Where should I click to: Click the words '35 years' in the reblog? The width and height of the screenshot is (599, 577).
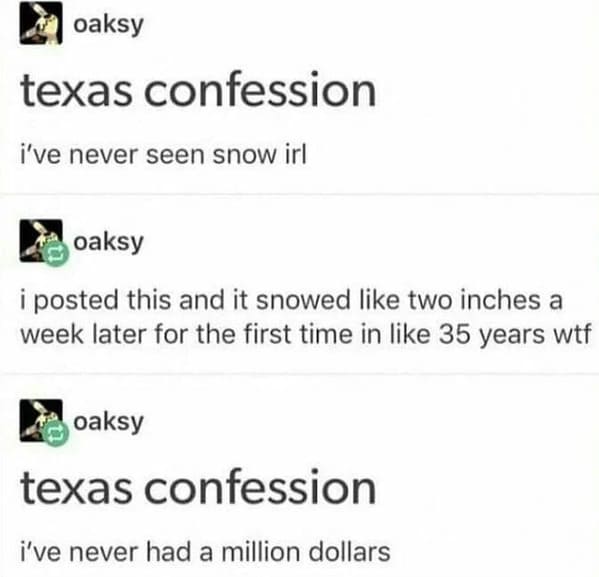pos(492,336)
